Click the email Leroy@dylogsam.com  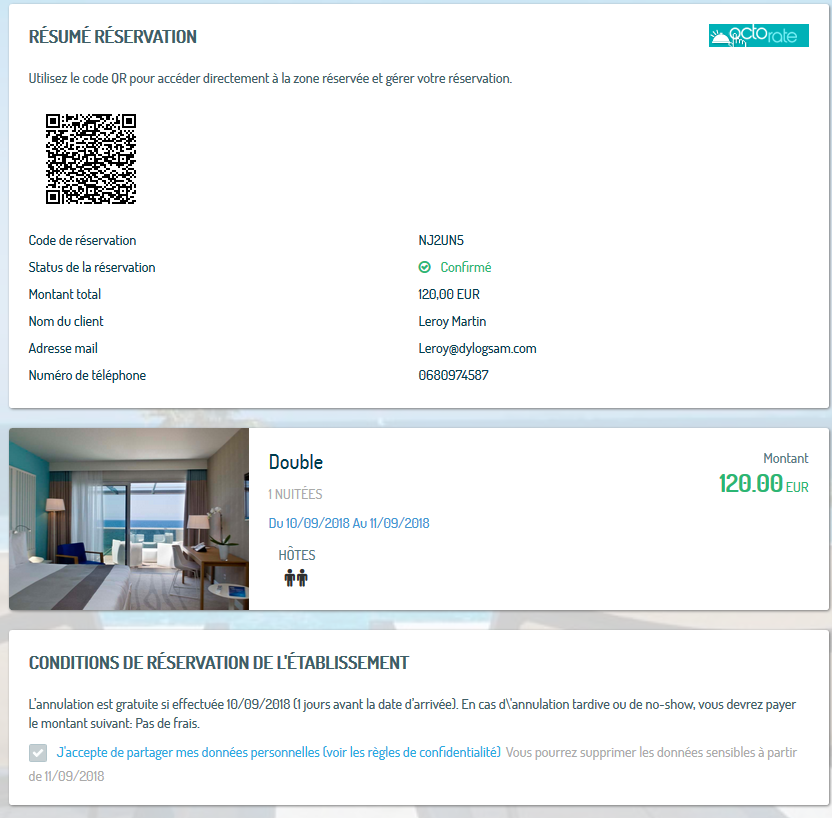point(477,349)
